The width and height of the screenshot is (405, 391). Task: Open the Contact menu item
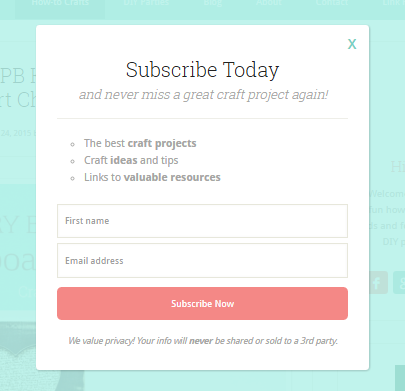tap(332, 3)
